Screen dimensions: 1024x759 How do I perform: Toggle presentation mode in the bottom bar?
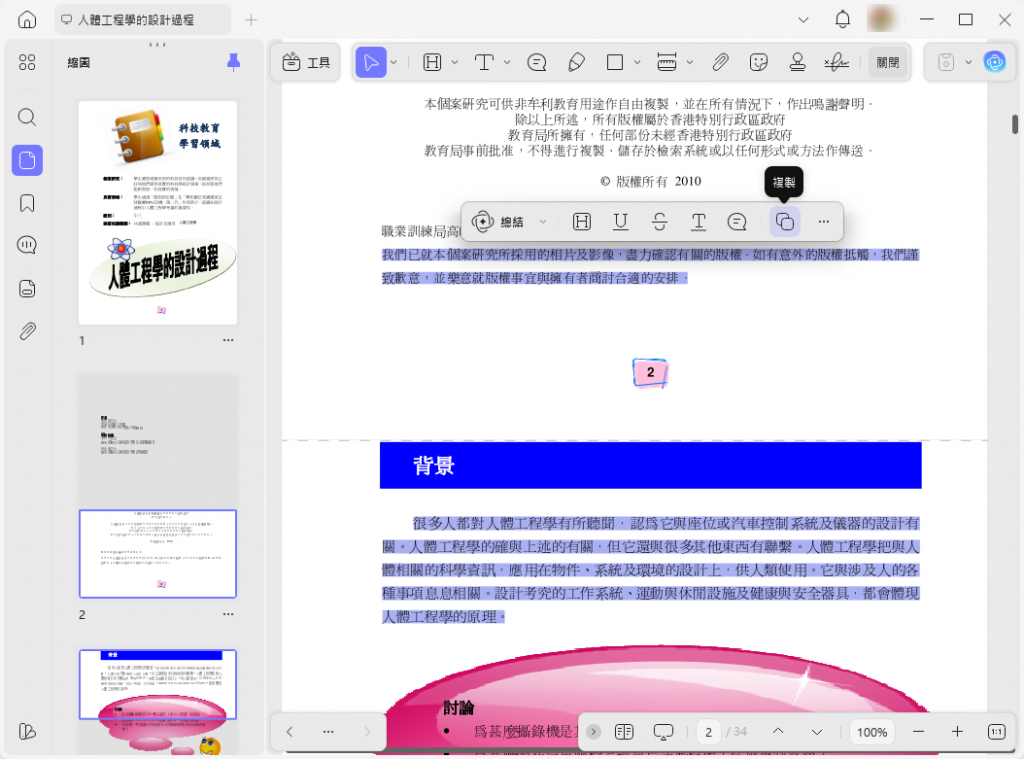pos(662,731)
